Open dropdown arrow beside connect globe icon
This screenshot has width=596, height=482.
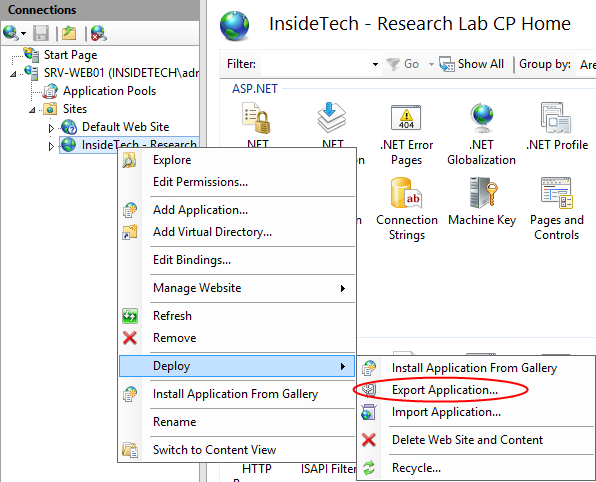24,33
